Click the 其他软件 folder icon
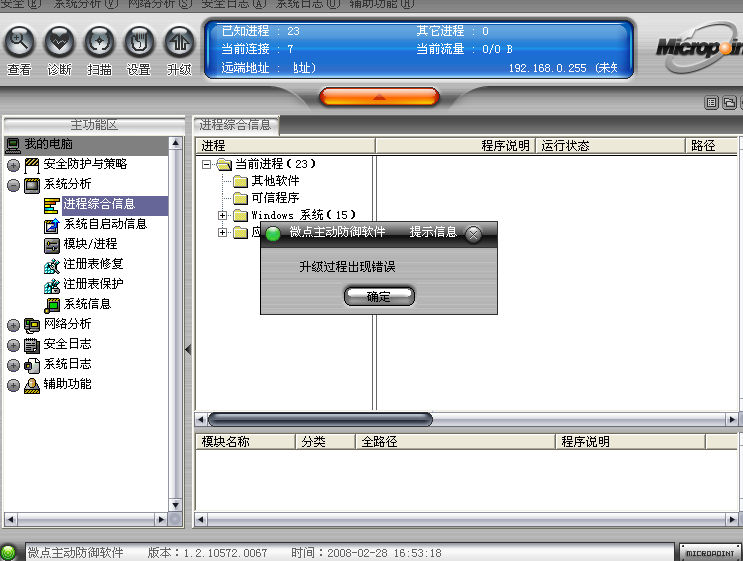 point(241,181)
